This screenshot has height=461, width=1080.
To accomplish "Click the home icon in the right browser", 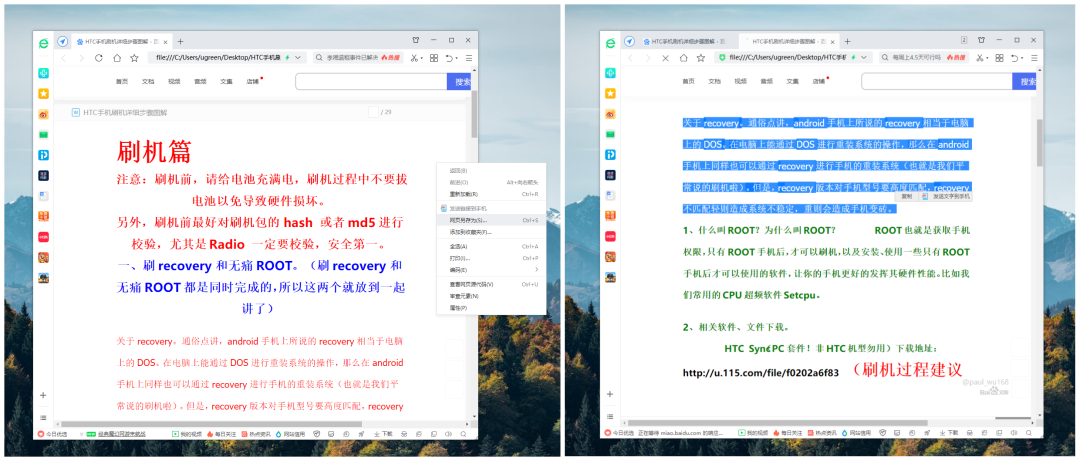I will click(x=683, y=58).
